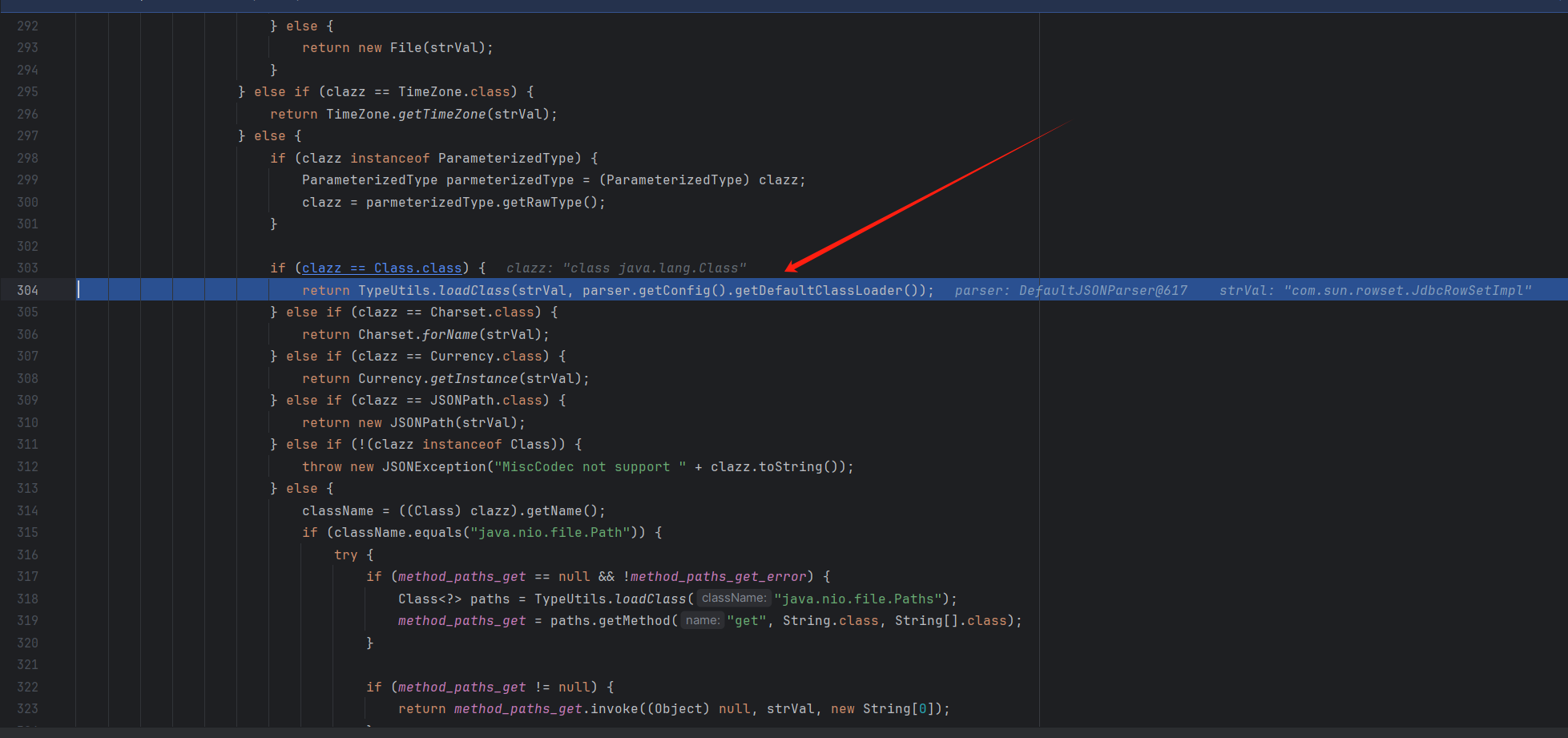This screenshot has width=1568, height=738.
Task: Click 'className' assignment on line 314
Action: (x=338, y=510)
